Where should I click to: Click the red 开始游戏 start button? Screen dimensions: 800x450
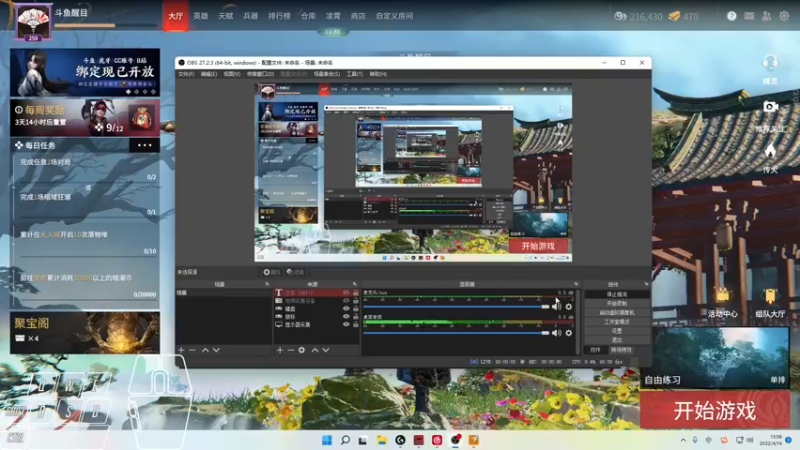(715, 410)
